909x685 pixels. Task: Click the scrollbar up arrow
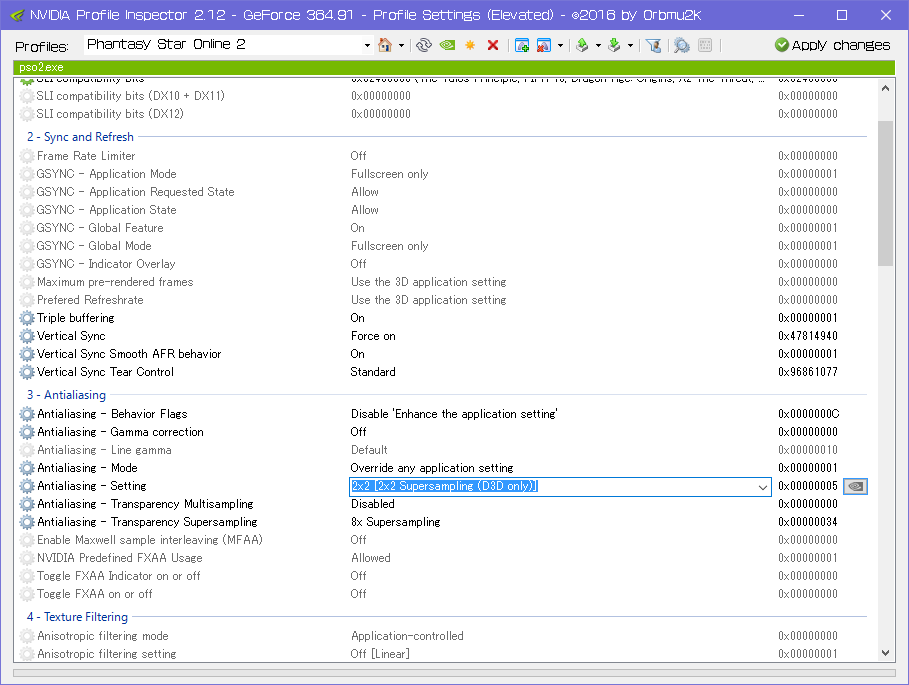click(x=885, y=89)
